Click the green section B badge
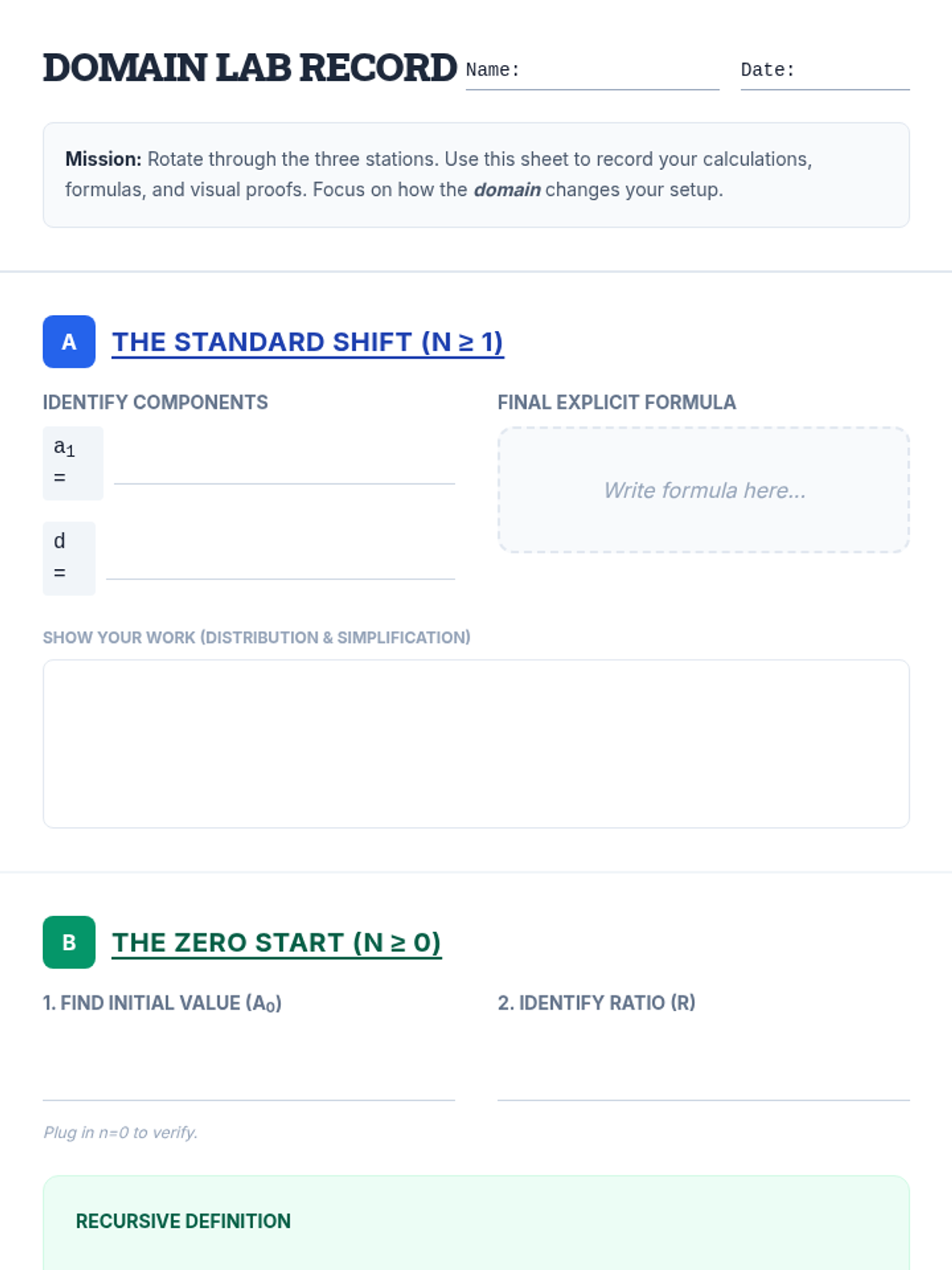Screen dimensions: 952x1270 click(x=69, y=942)
